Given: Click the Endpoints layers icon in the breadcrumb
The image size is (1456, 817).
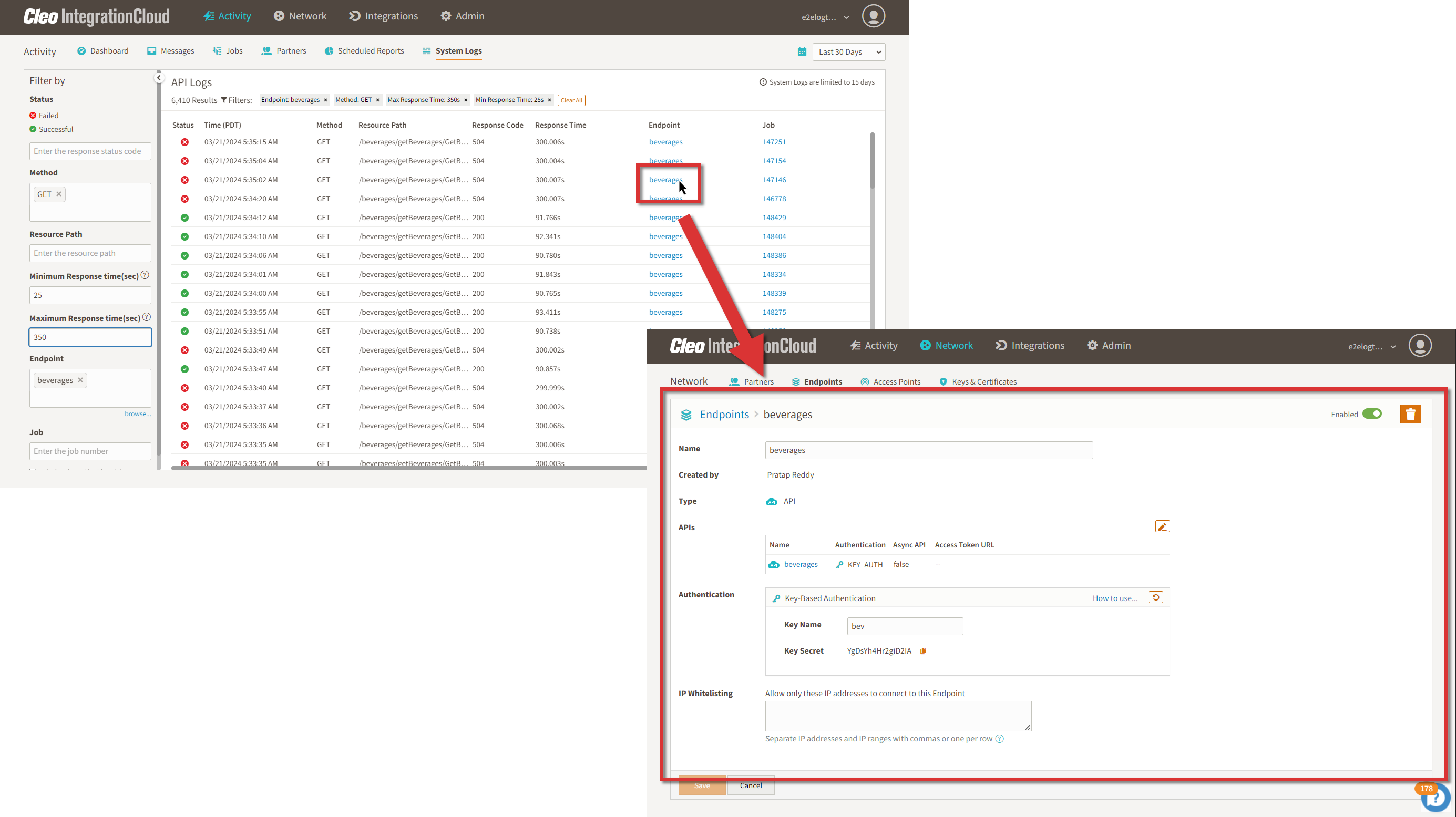Looking at the screenshot, I should click(x=686, y=415).
